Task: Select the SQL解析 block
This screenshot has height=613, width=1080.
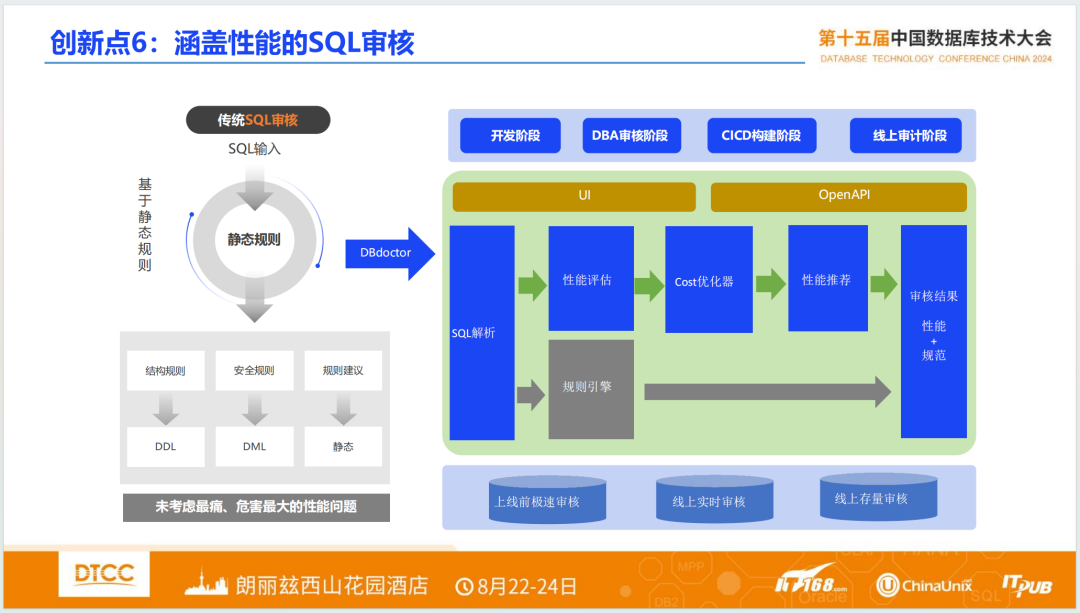Action: tap(482, 333)
